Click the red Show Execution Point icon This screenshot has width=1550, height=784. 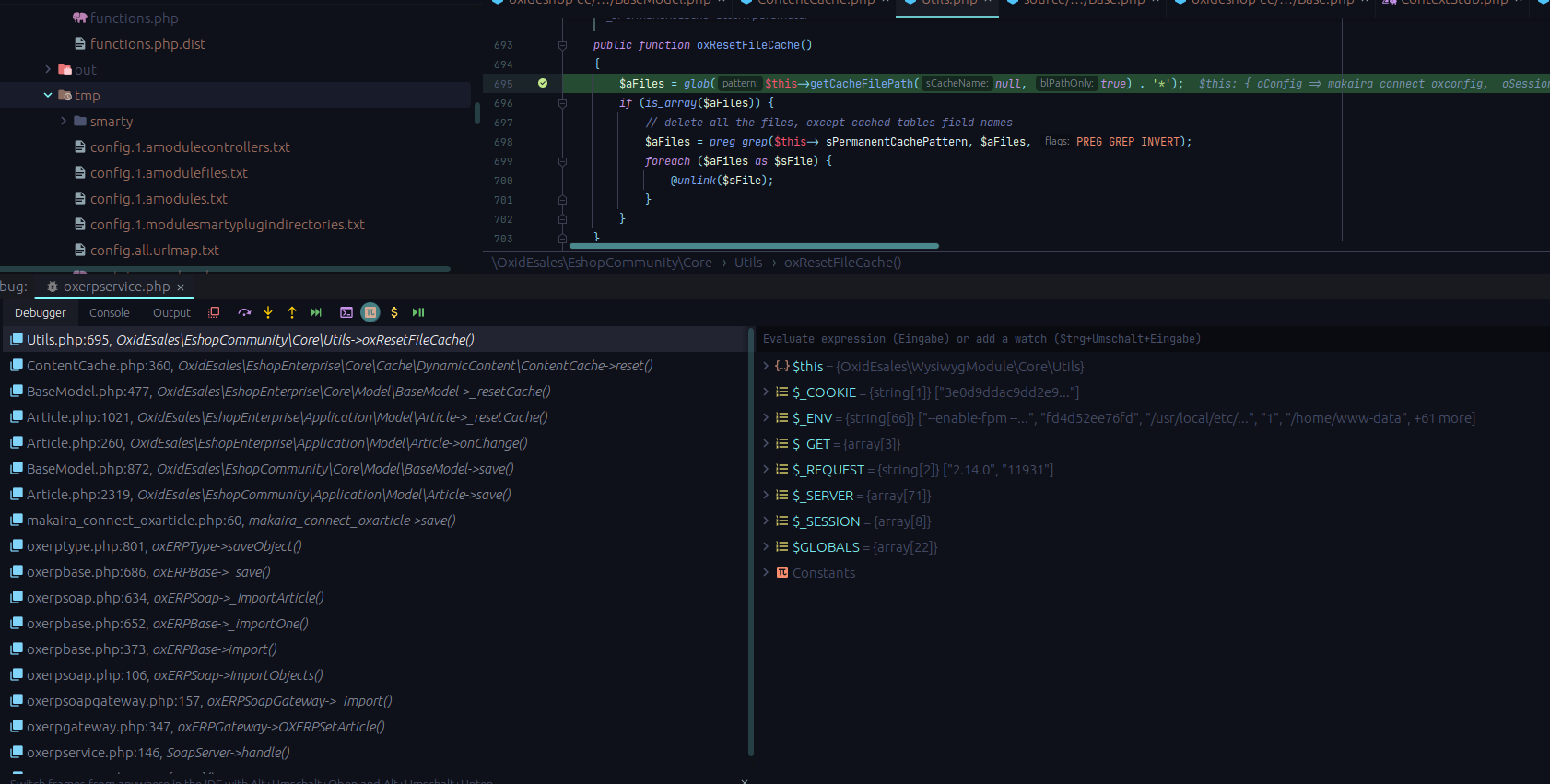click(214, 313)
